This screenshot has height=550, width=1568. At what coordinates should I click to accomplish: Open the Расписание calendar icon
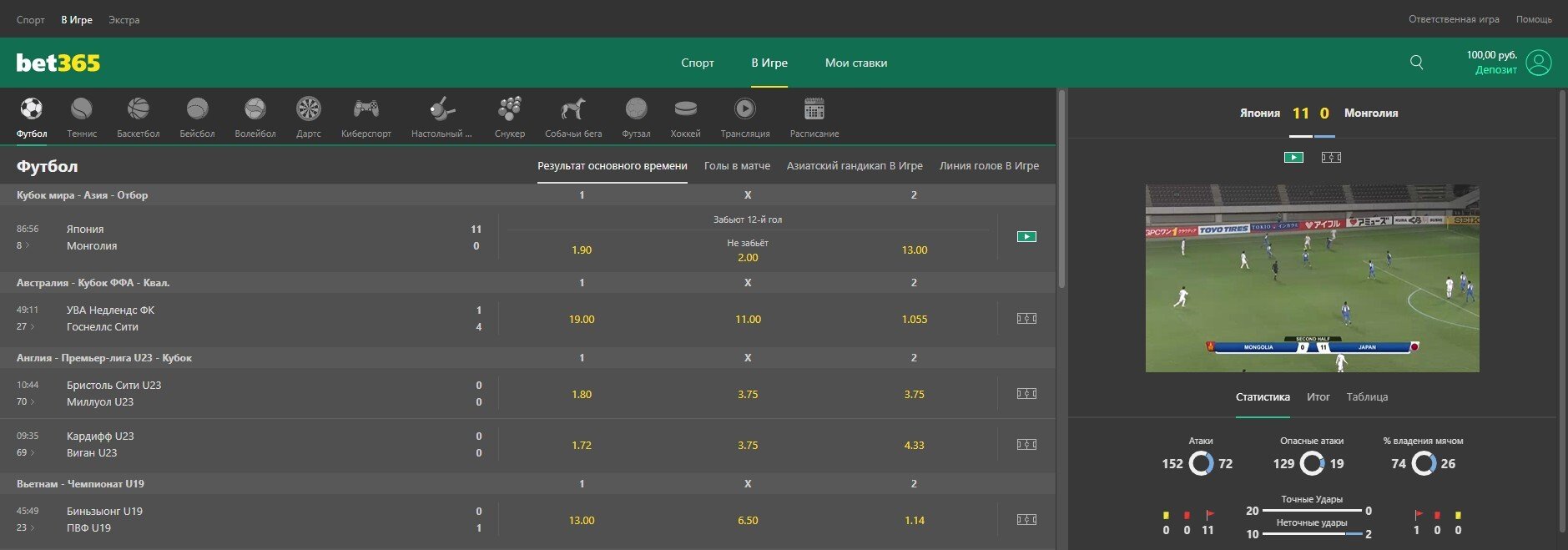tap(814, 109)
